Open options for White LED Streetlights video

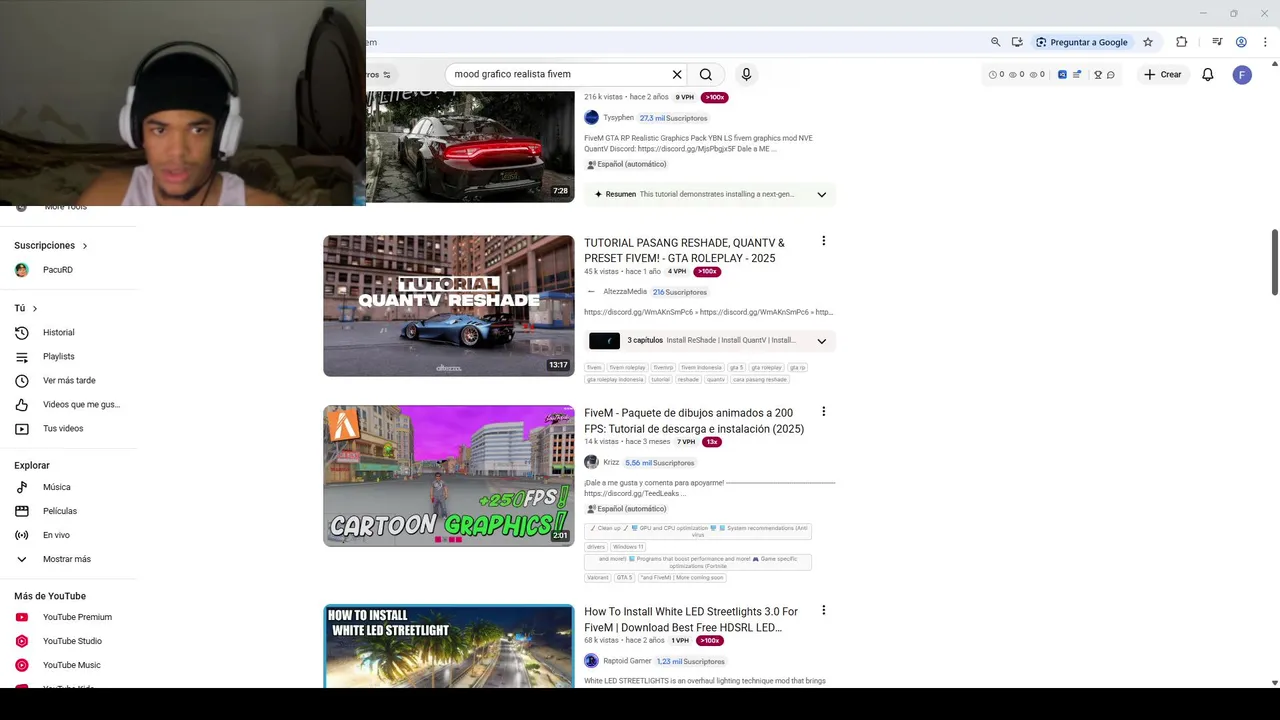[x=823, y=610]
